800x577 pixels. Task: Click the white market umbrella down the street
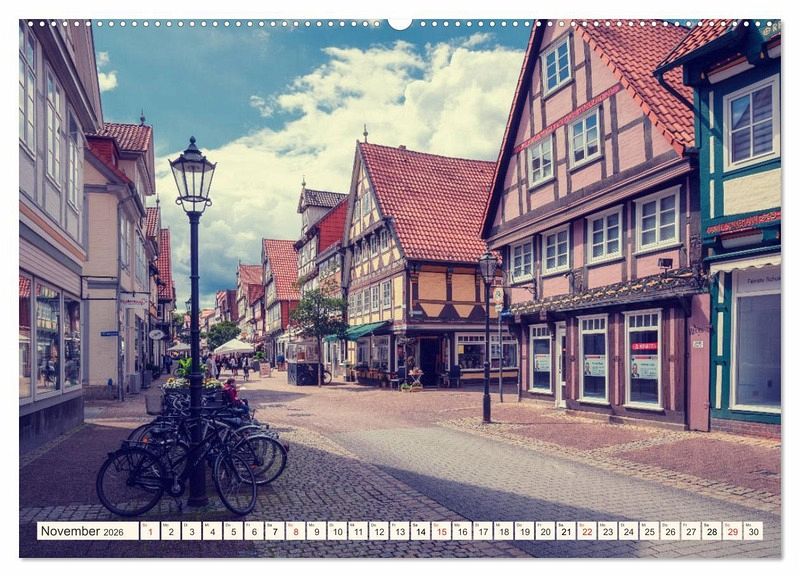(234, 346)
